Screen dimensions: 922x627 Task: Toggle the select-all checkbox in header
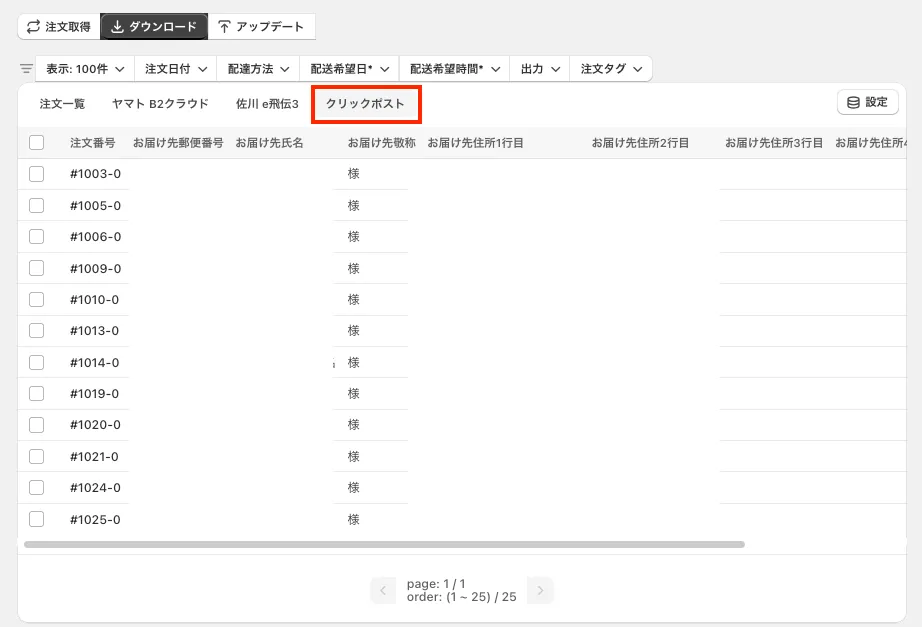[x=37, y=143]
